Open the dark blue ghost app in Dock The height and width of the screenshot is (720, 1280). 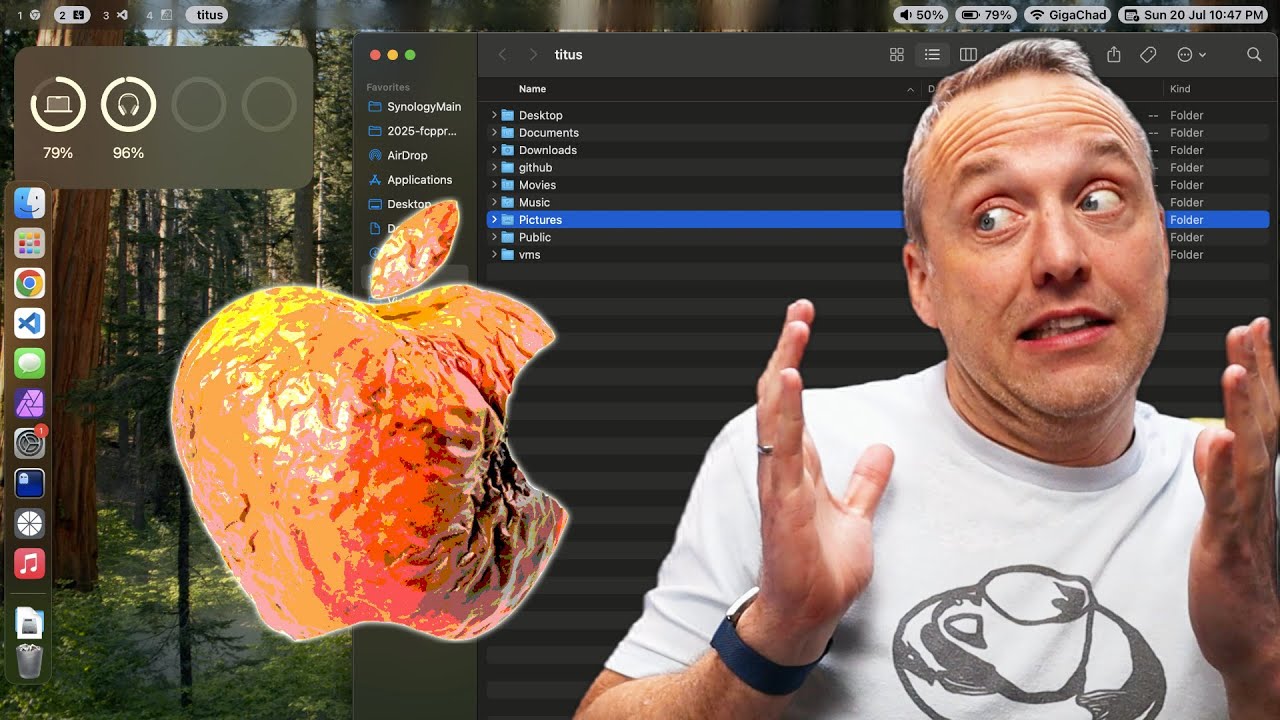29,484
